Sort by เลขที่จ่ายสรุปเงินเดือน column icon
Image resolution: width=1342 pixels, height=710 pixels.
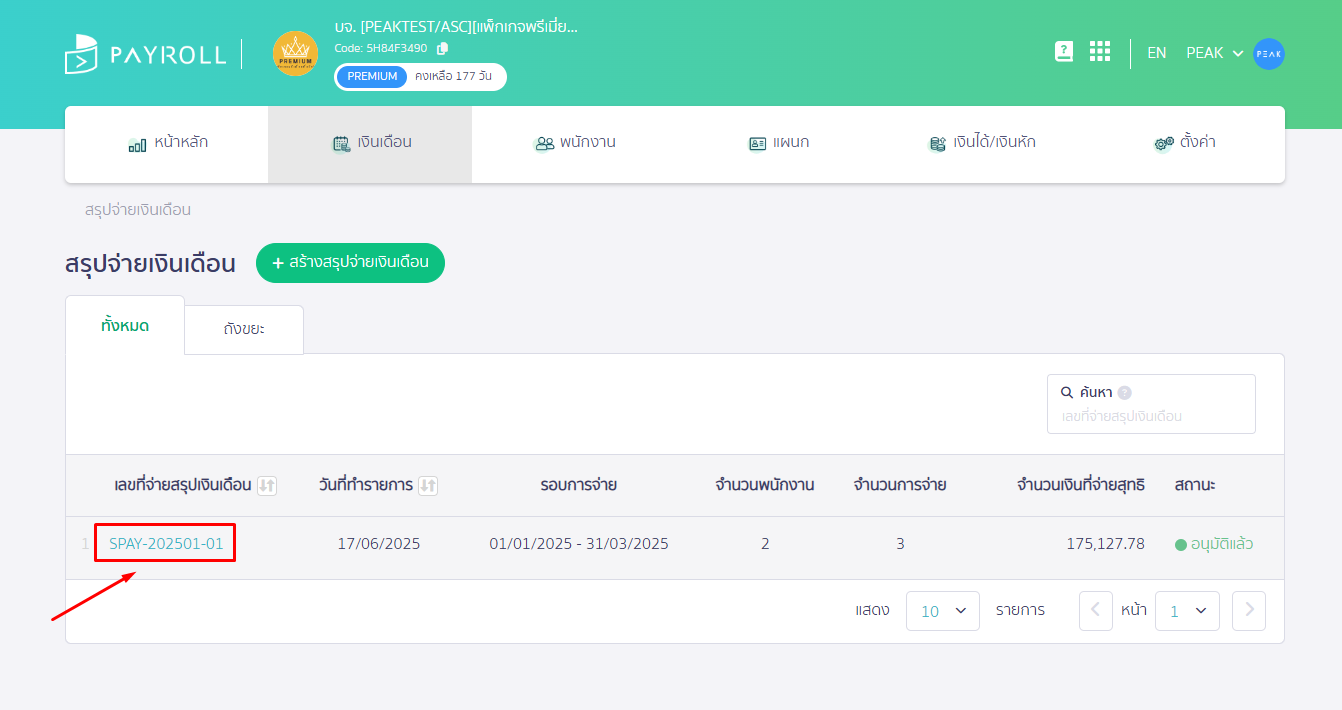click(266, 486)
